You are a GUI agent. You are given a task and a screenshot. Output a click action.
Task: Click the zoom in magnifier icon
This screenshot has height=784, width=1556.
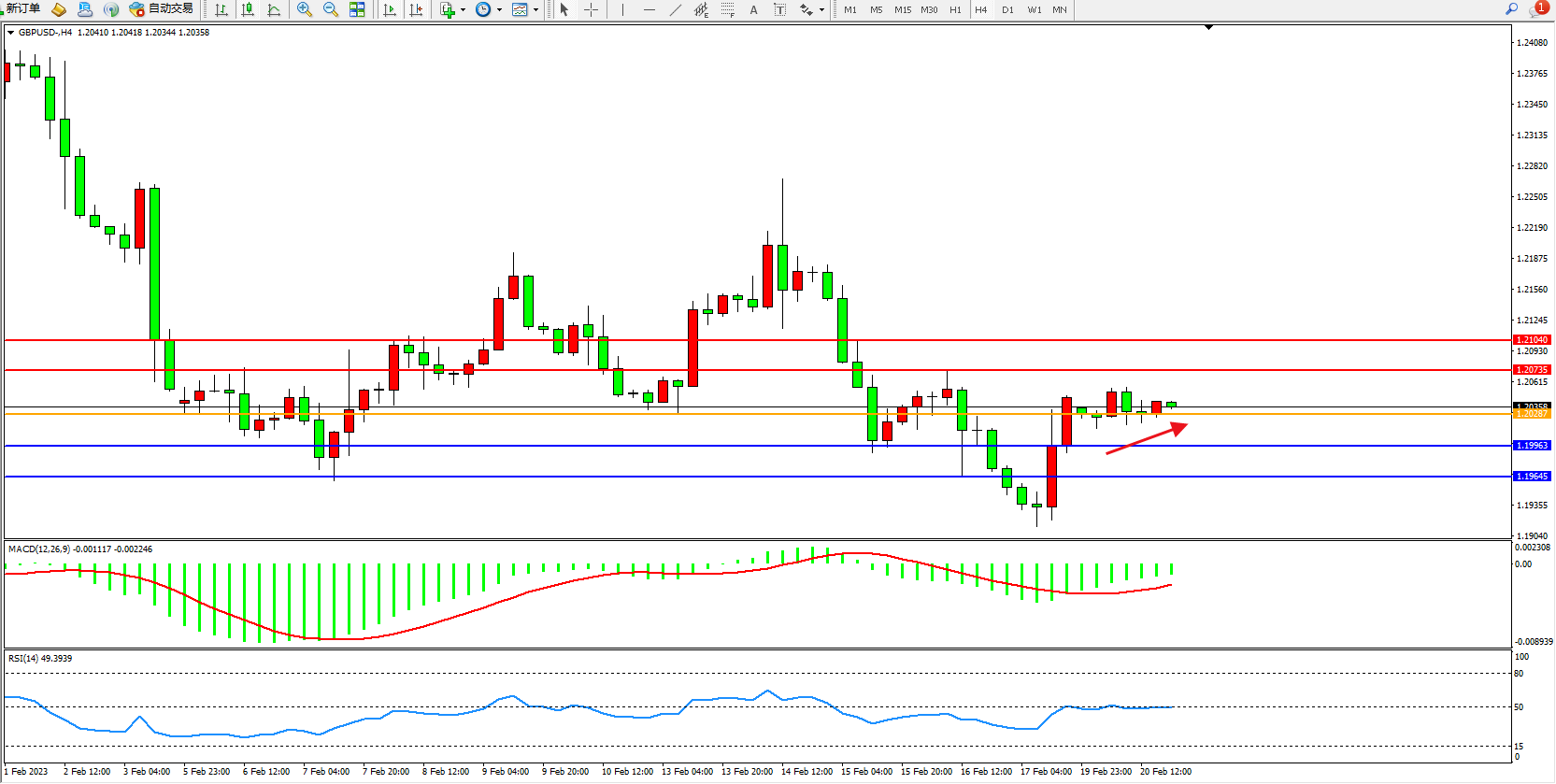click(x=304, y=9)
